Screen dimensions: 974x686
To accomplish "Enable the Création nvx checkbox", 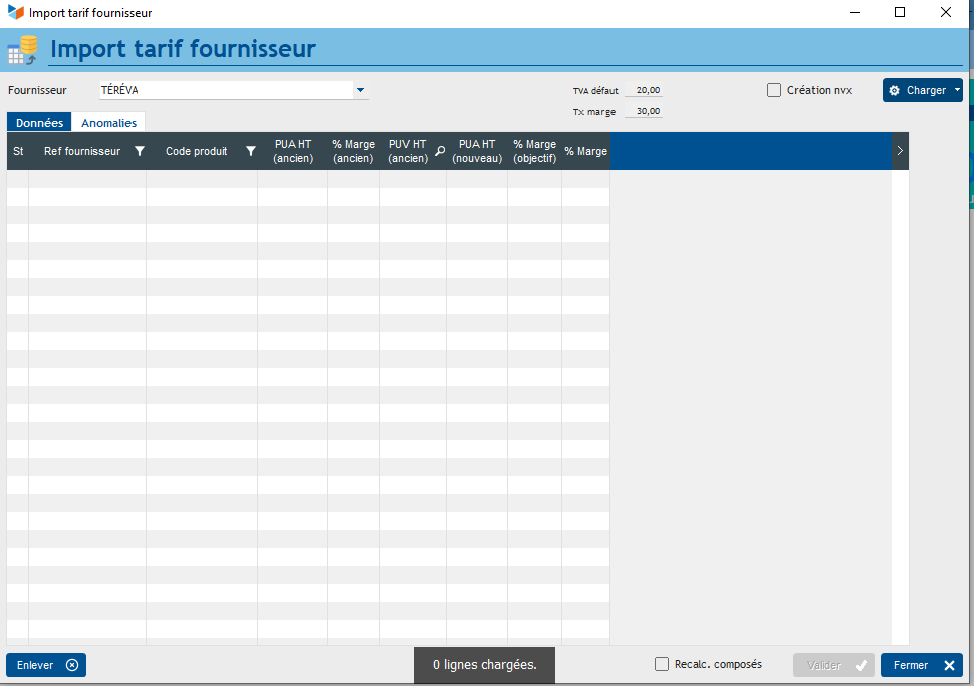I will pyautogui.click(x=774, y=90).
